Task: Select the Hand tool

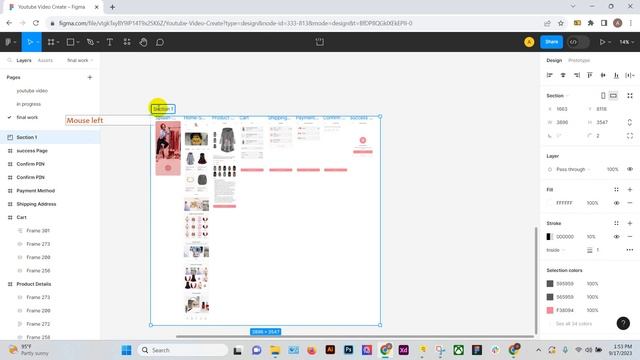Action: (x=143, y=42)
